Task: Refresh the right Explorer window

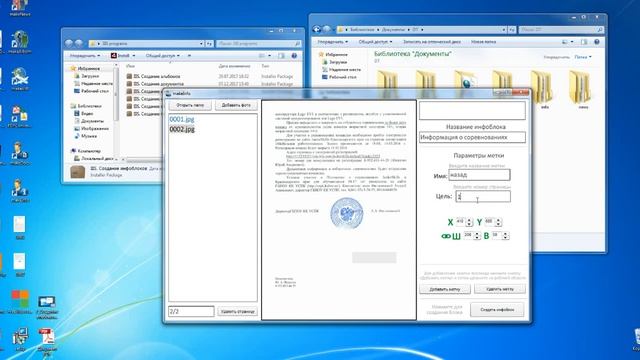Action: 512,30
